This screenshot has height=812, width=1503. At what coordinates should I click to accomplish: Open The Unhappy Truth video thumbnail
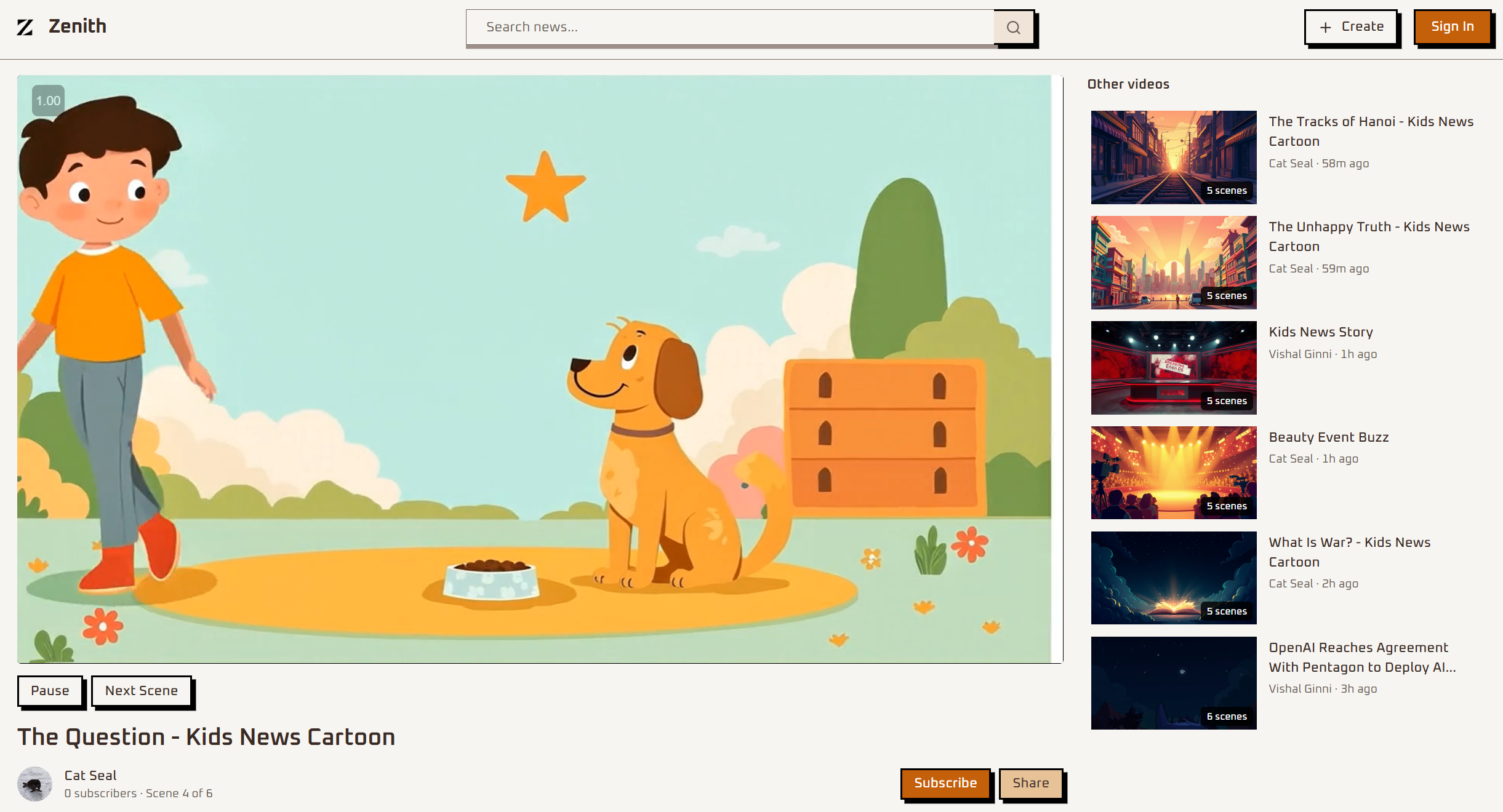coord(1173,263)
